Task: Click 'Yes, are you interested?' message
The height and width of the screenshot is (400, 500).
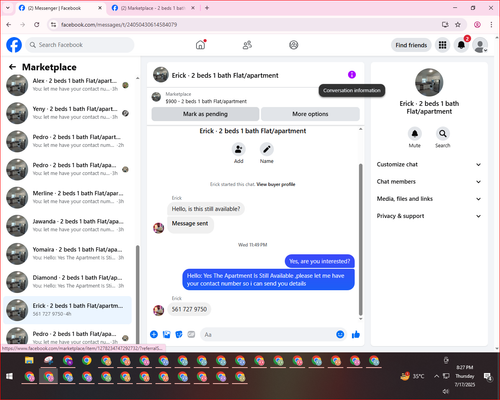Action: point(319,261)
